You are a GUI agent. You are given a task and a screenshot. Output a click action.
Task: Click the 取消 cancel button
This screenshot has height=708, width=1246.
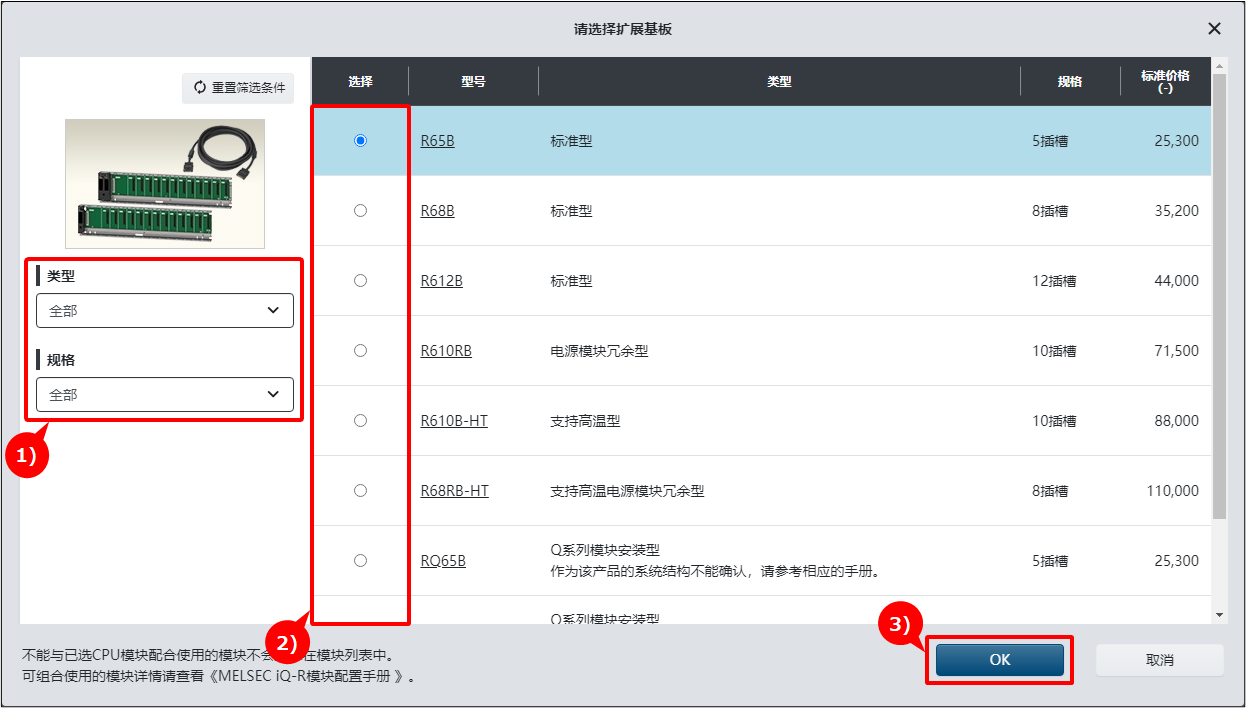pos(1159,660)
